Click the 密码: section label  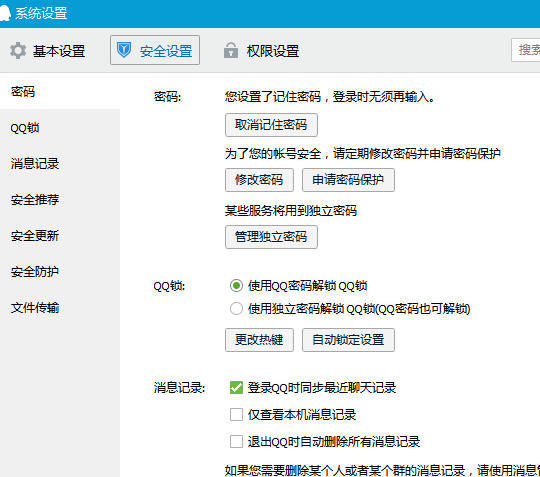pyautogui.click(x=167, y=97)
